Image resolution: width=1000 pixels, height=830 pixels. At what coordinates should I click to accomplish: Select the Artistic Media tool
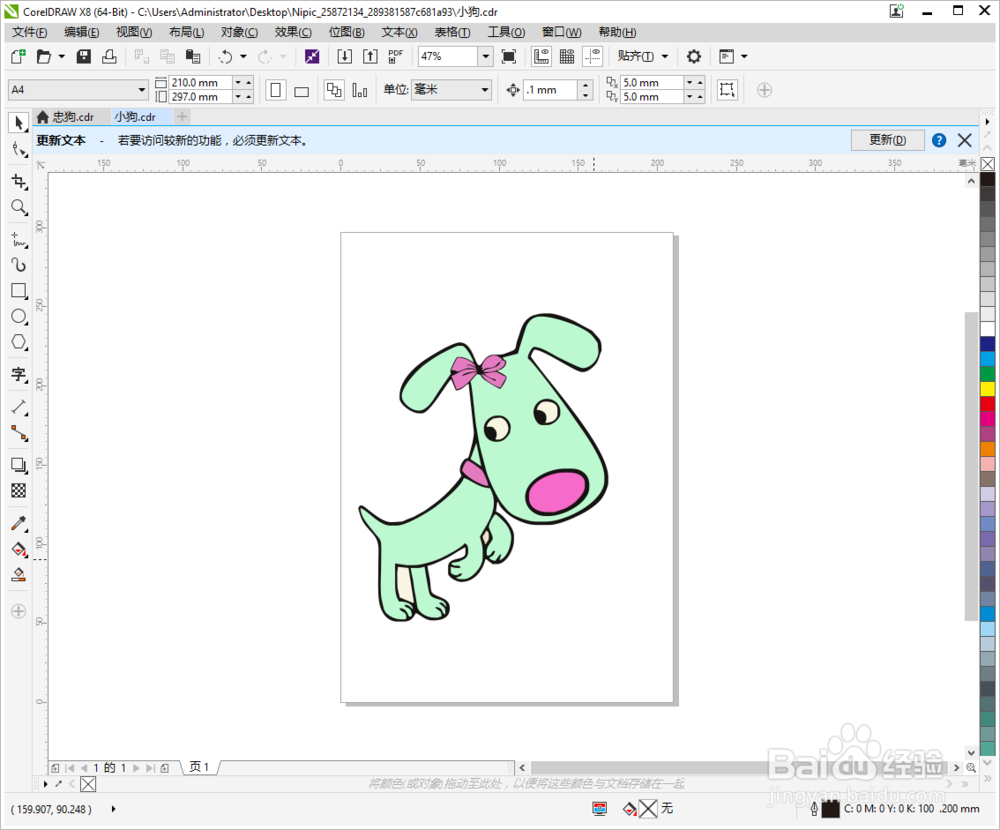(x=18, y=265)
